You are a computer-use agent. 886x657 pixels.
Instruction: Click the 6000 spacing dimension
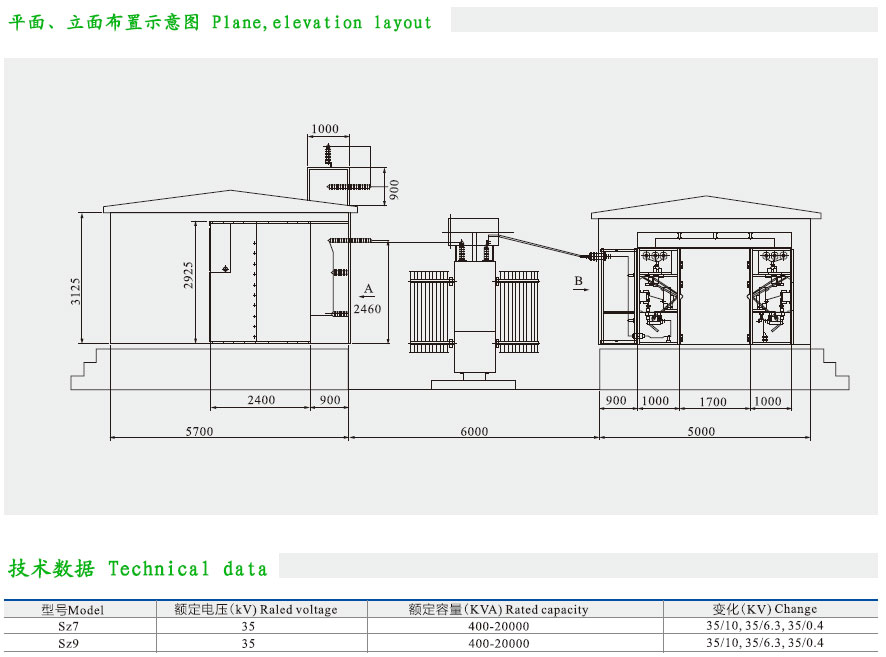coord(474,431)
